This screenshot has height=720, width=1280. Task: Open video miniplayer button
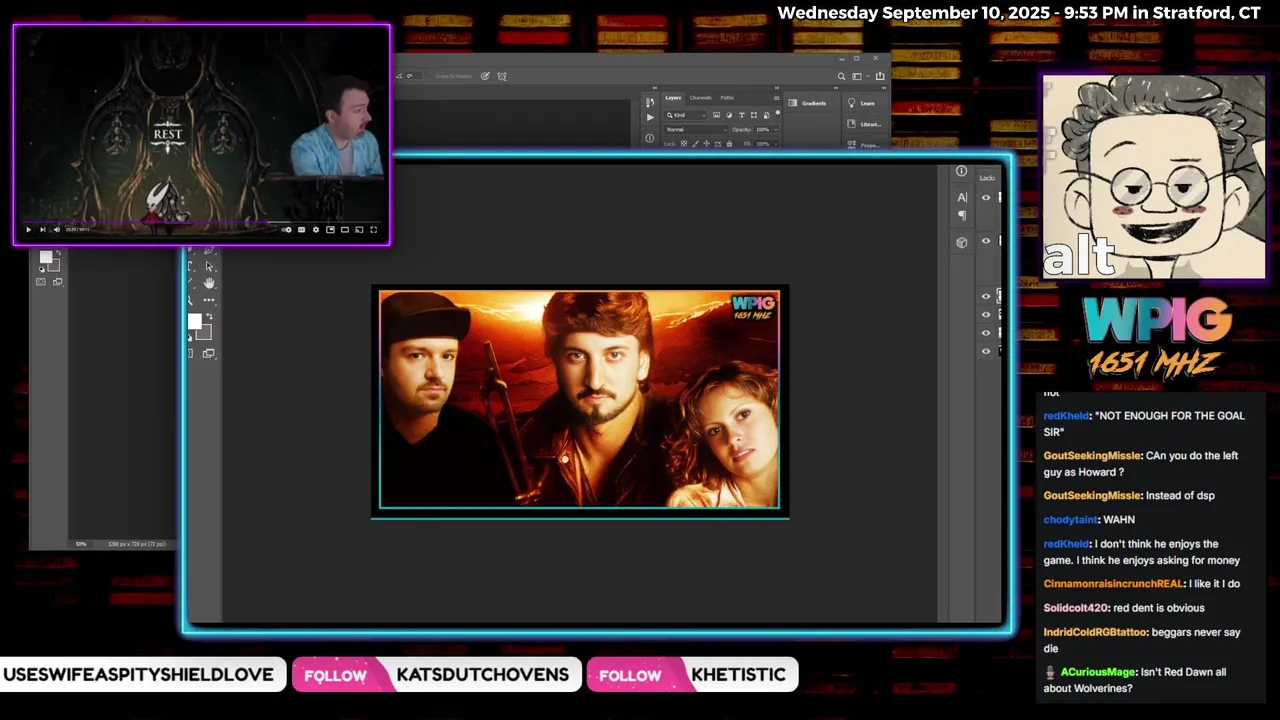[330, 230]
